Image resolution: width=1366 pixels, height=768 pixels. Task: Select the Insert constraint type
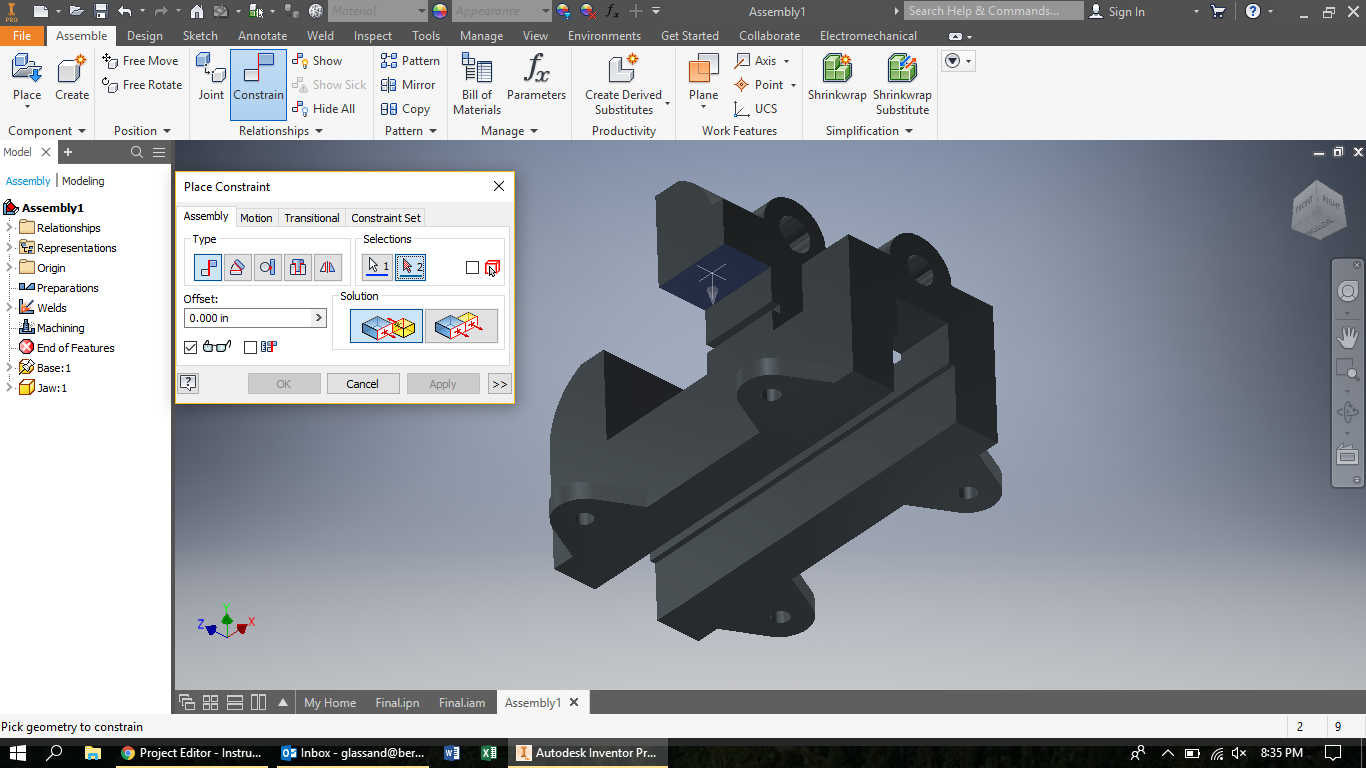pos(297,267)
